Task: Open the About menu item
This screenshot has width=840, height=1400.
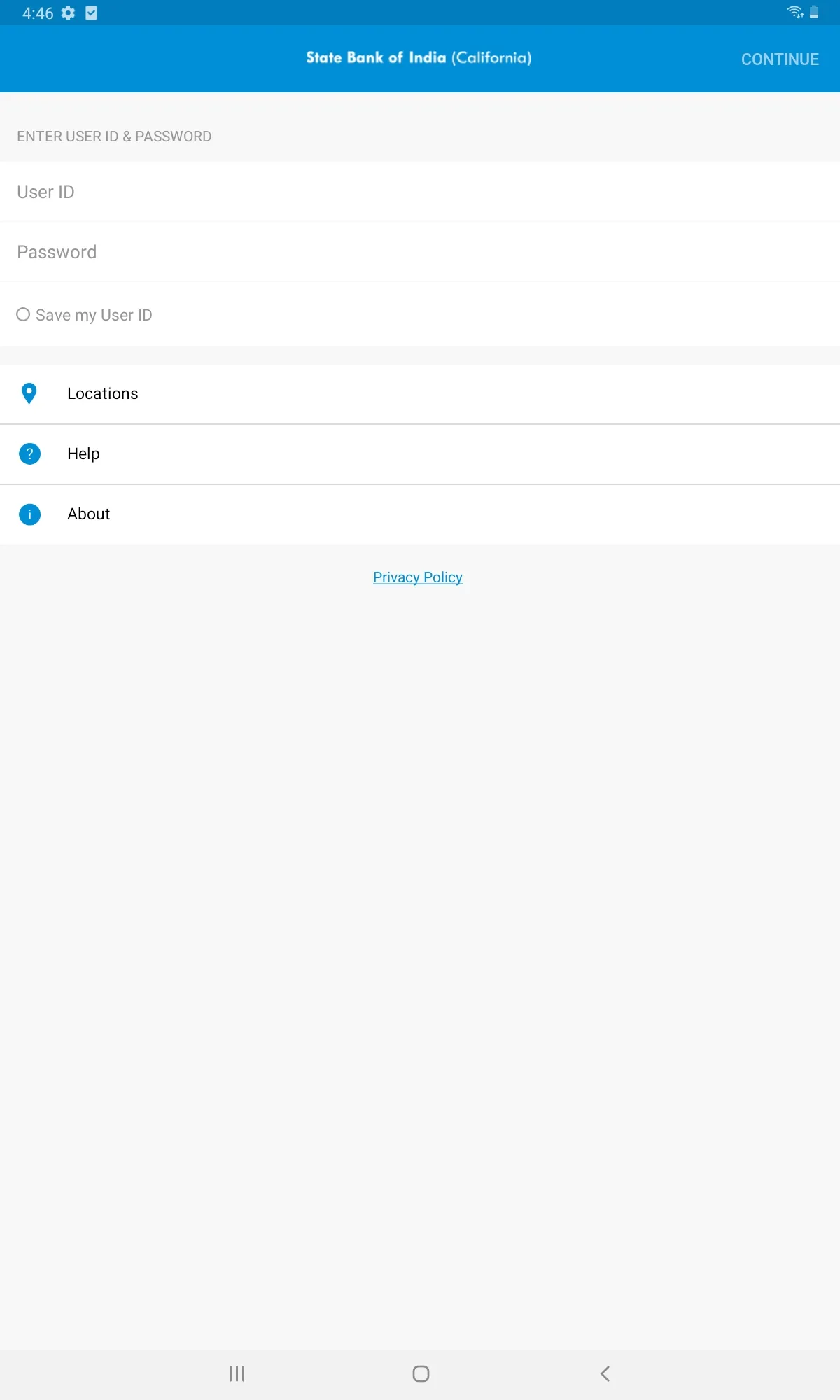Action: pos(420,514)
